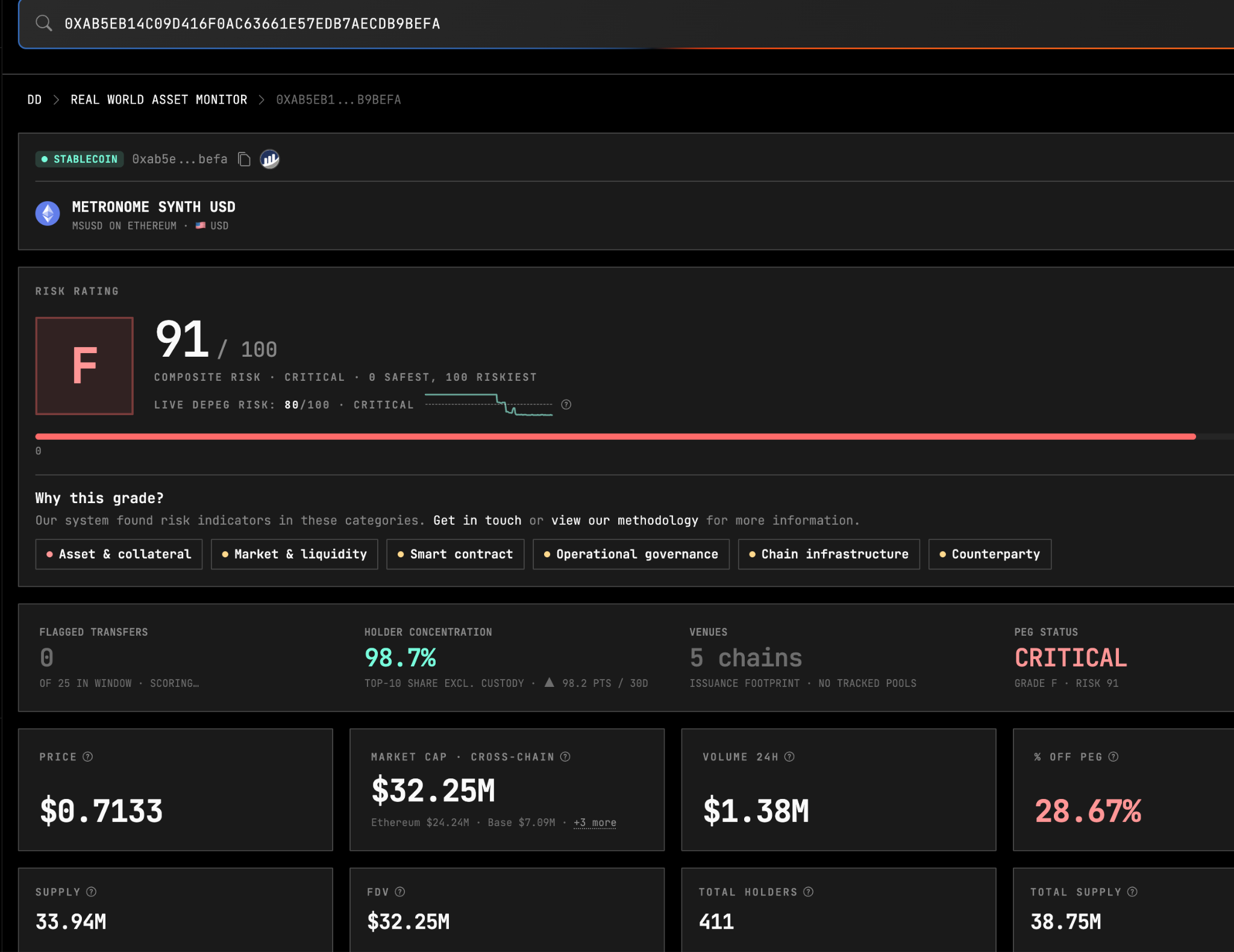This screenshot has width=1234, height=952.
Task: Open the view our methodology link
Action: pyautogui.click(x=625, y=520)
